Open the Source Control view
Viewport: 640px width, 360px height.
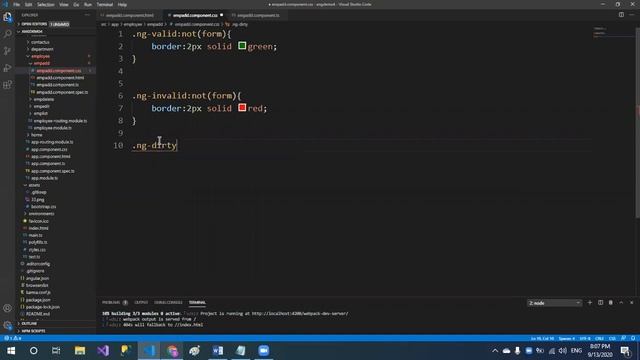tap(7, 51)
